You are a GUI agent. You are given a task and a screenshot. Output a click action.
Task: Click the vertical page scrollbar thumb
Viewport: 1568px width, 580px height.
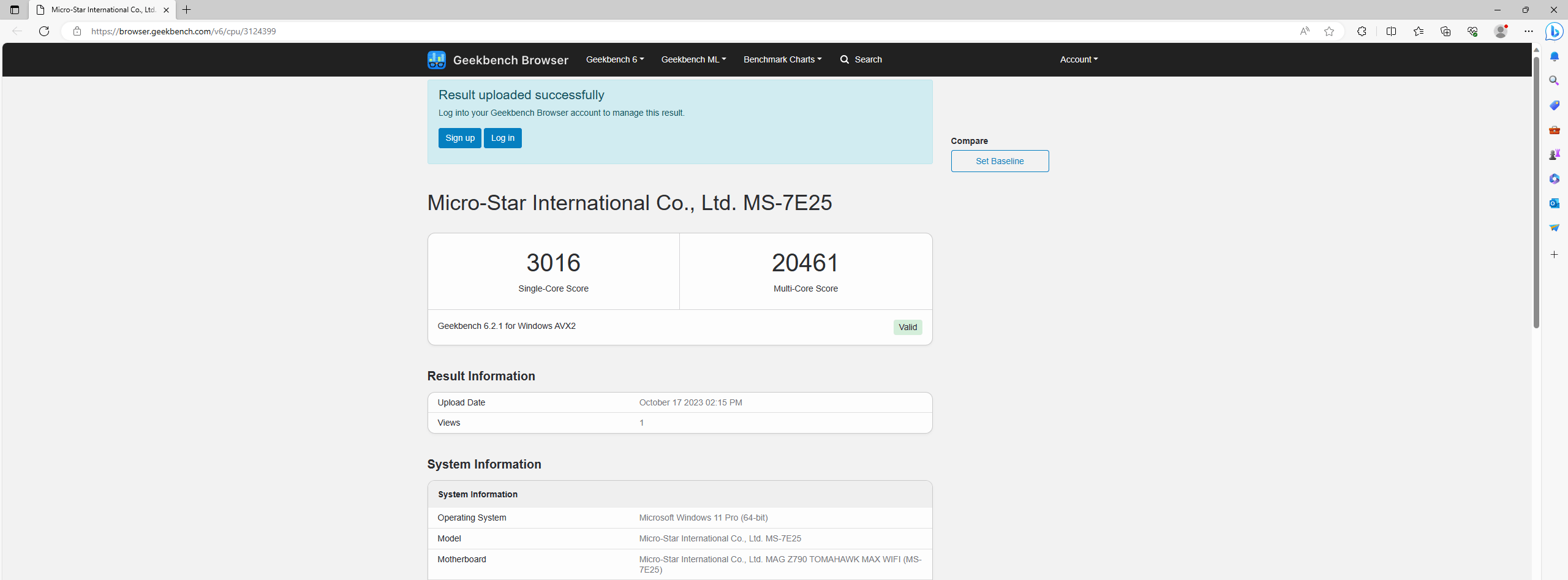pyautogui.click(x=1536, y=192)
